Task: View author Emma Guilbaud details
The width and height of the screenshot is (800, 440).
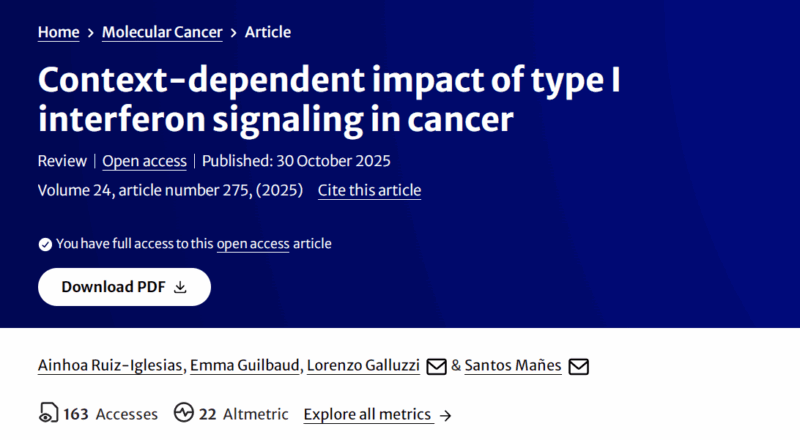Action: point(245,366)
